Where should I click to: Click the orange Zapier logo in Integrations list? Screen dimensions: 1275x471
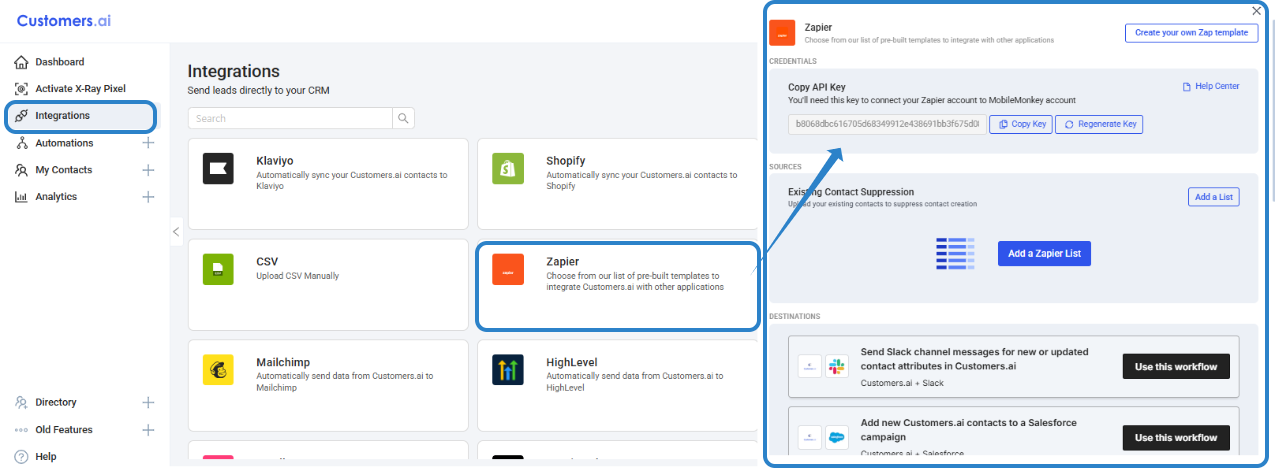pos(508,270)
